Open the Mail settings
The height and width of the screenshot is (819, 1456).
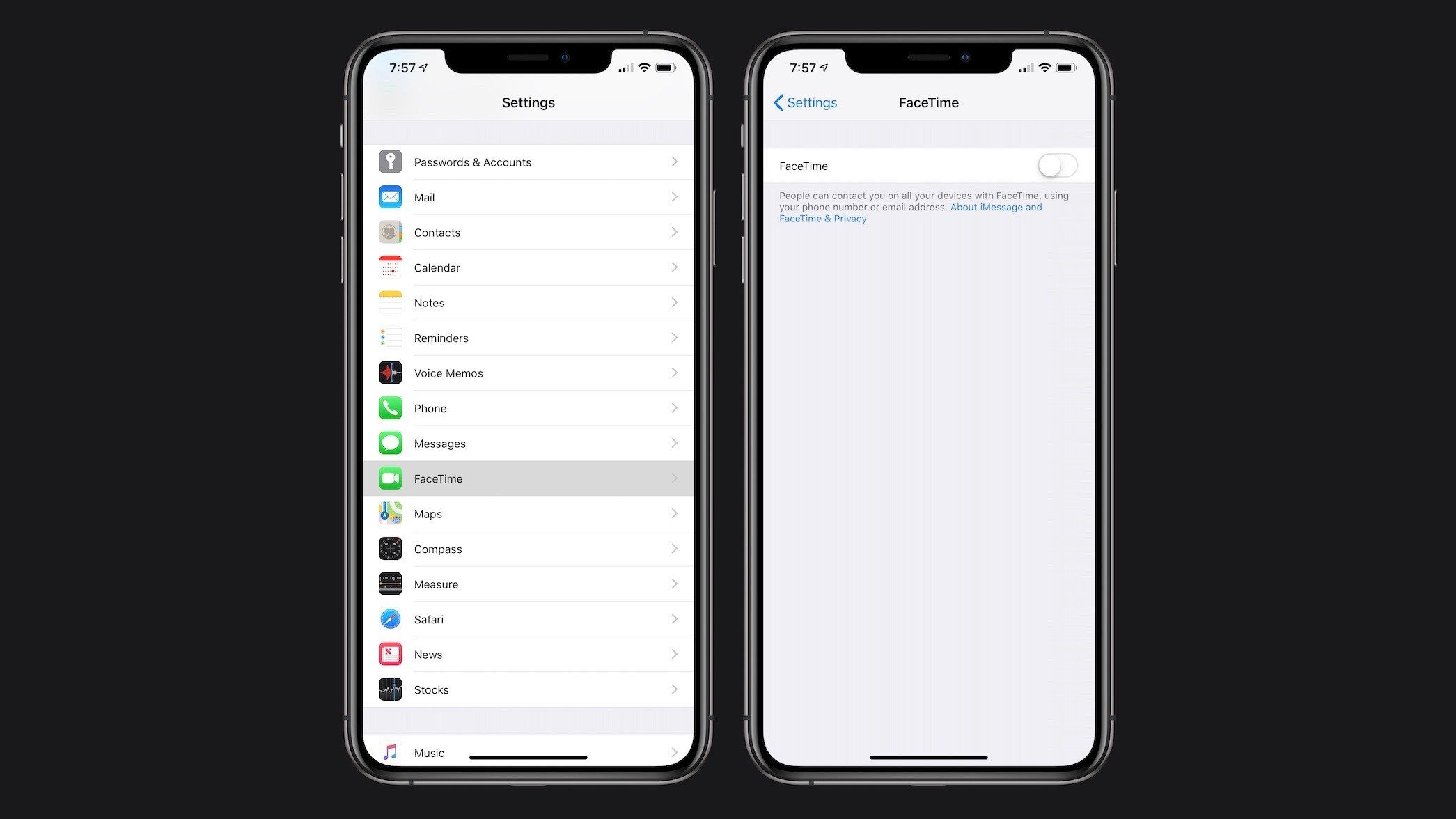[x=527, y=197]
